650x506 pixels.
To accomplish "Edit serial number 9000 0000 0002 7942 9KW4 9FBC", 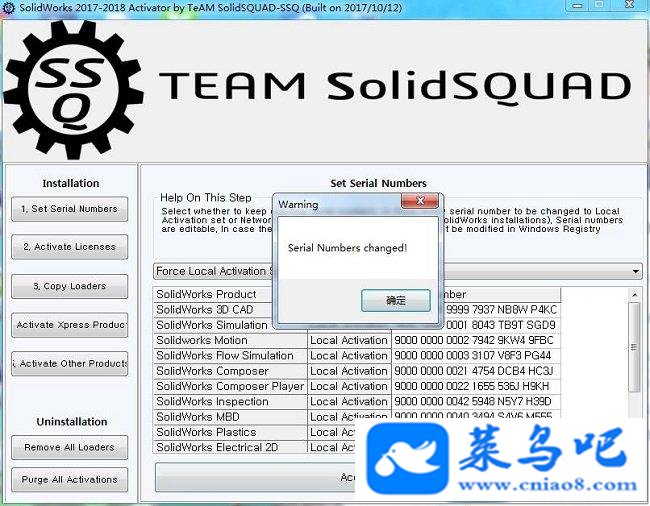I will click(x=476, y=340).
